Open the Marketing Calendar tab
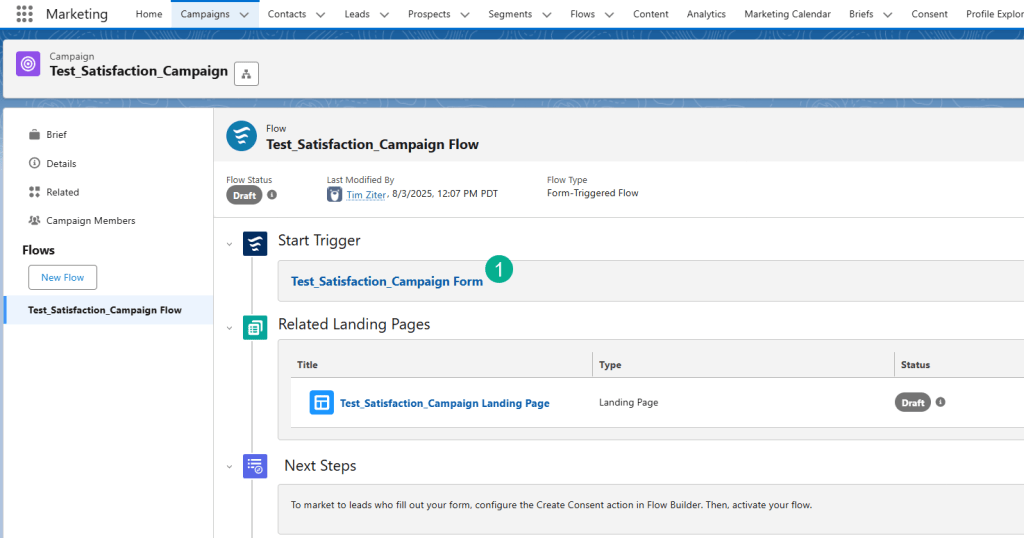The width and height of the screenshot is (1024, 538). (x=787, y=14)
